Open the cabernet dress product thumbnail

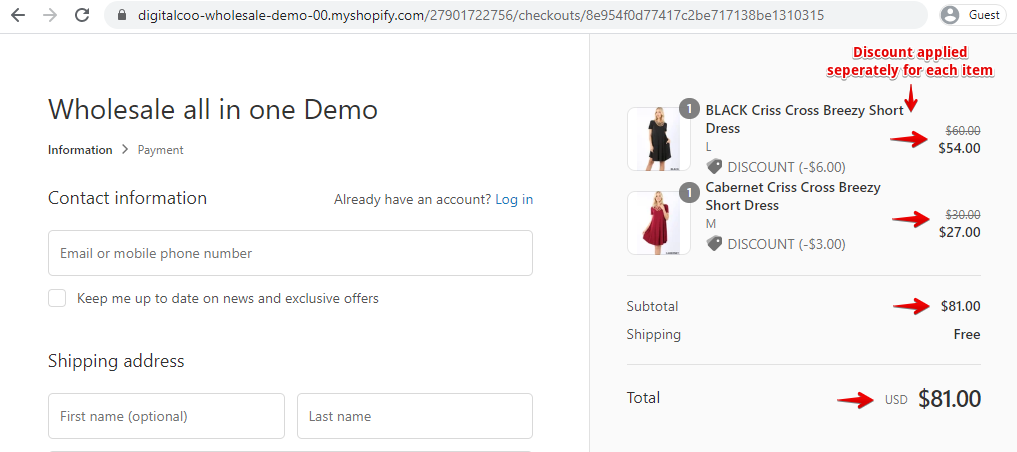pyautogui.click(x=658, y=222)
